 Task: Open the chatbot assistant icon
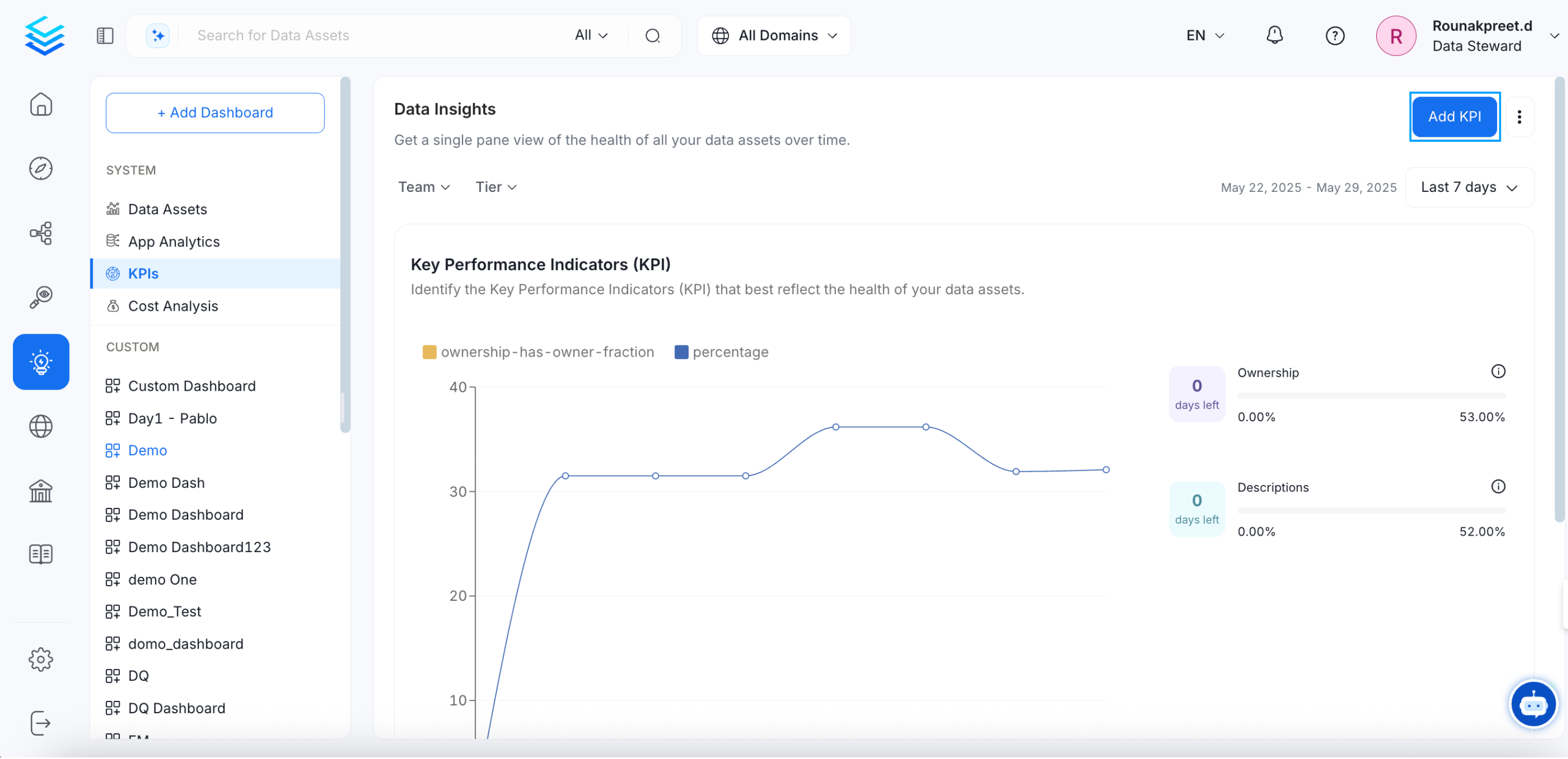(1532, 705)
